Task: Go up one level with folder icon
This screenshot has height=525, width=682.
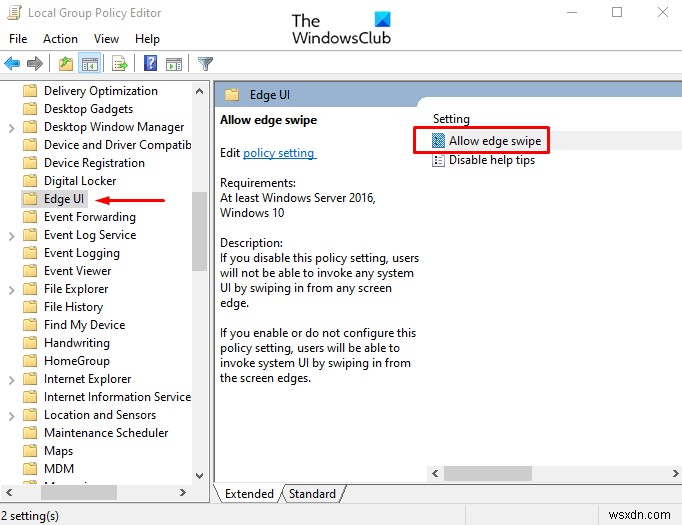Action: pyautogui.click(x=66, y=64)
